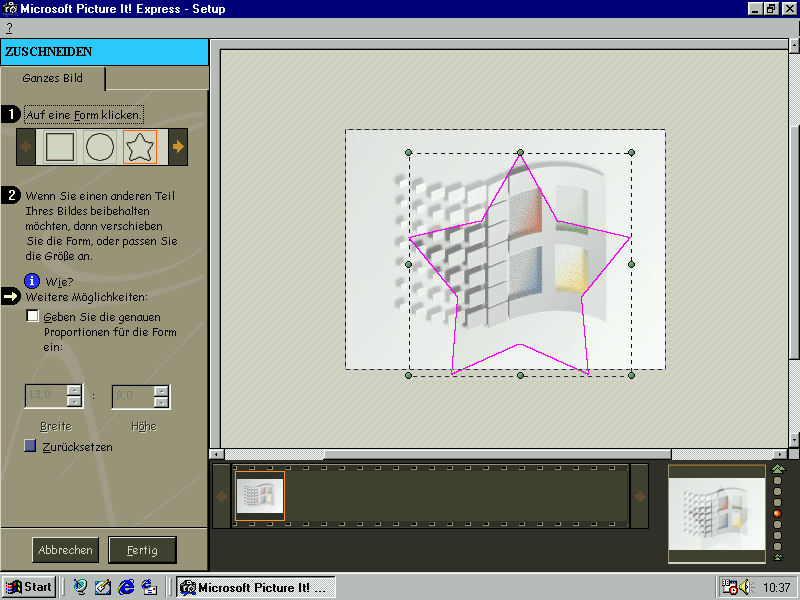Click the Zurücksetzen reset square

click(x=31, y=446)
